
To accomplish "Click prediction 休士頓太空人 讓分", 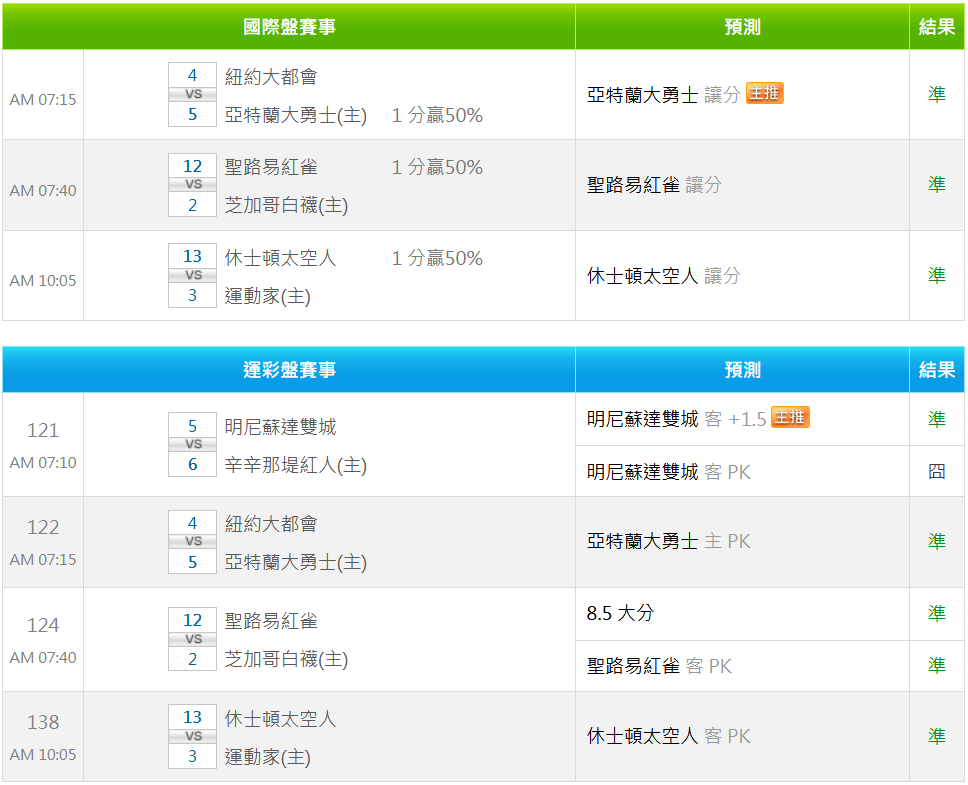I will click(663, 275).
